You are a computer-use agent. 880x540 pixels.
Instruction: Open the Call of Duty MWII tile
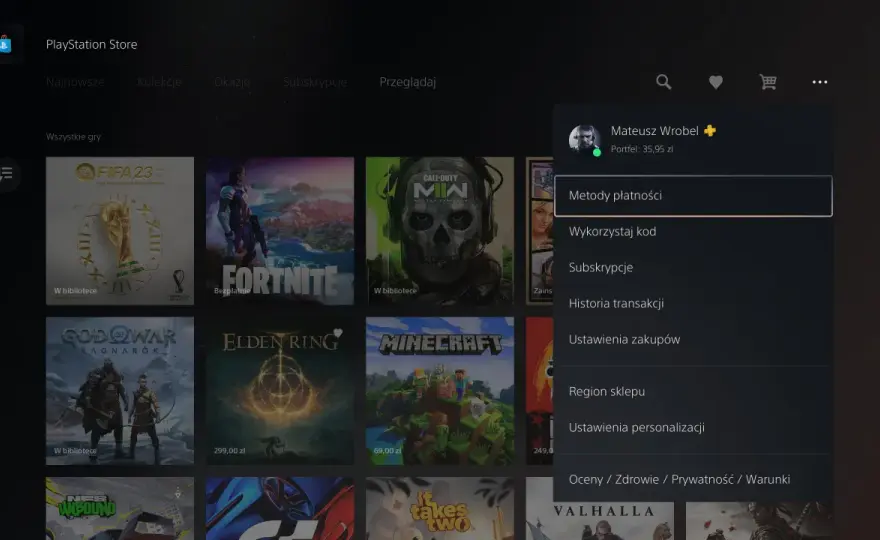(x=440, y=231)
